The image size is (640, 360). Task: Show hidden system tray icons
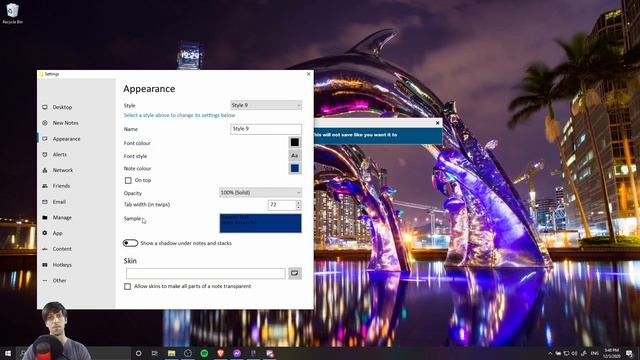tap(550, 353)
